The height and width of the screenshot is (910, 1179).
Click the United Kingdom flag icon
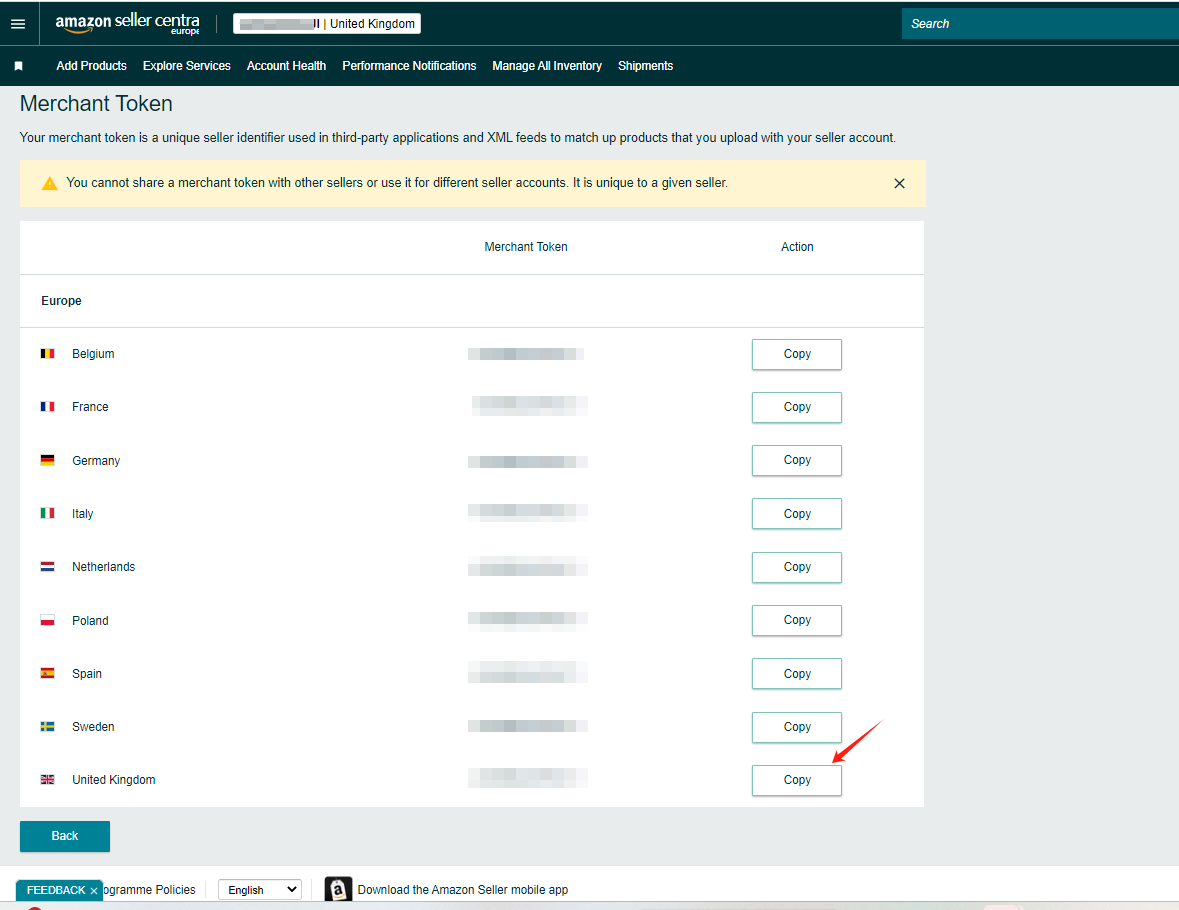coord(47,780)
